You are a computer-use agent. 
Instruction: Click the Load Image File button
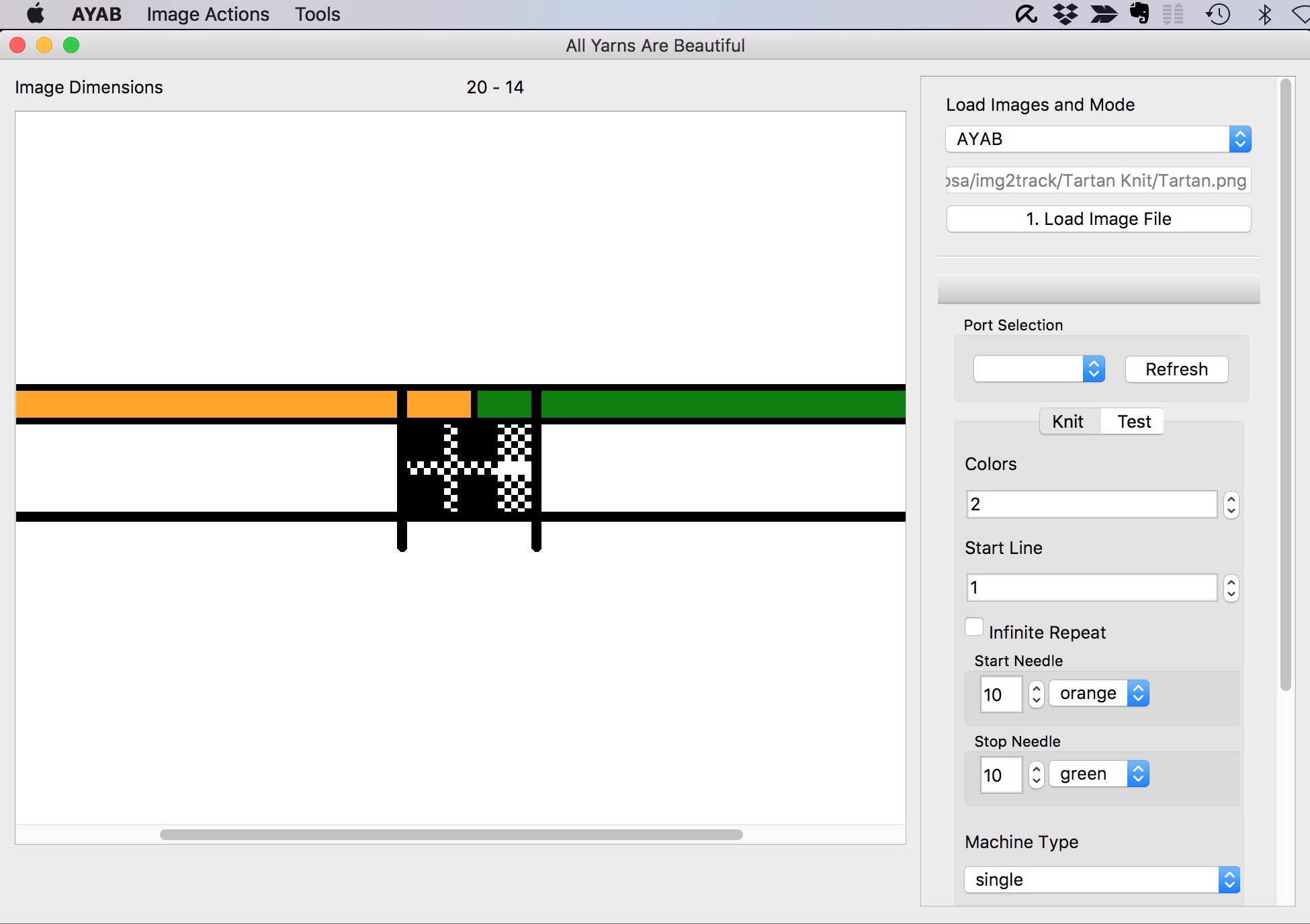click(x=1098, y=219)
